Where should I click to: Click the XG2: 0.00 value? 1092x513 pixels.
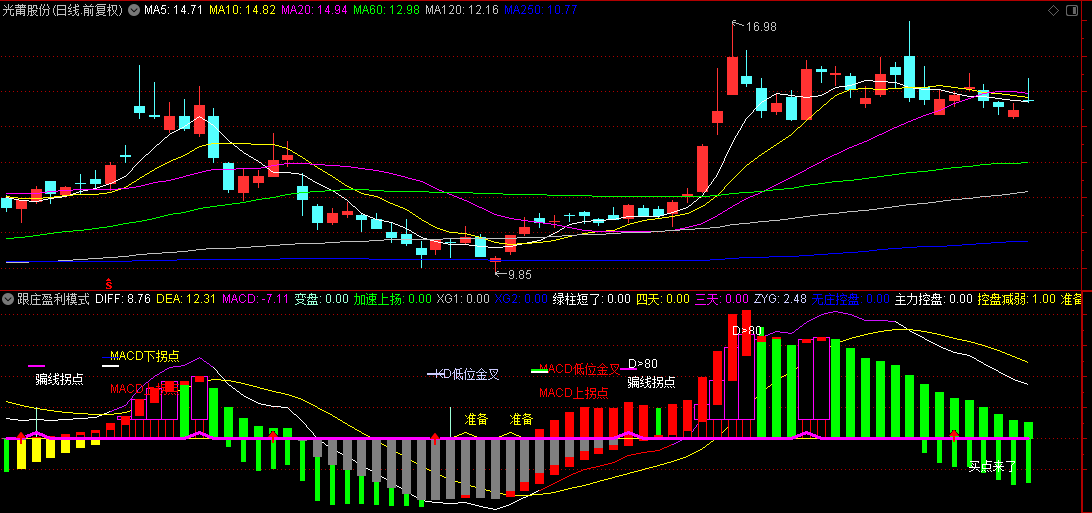click(522, 299)
